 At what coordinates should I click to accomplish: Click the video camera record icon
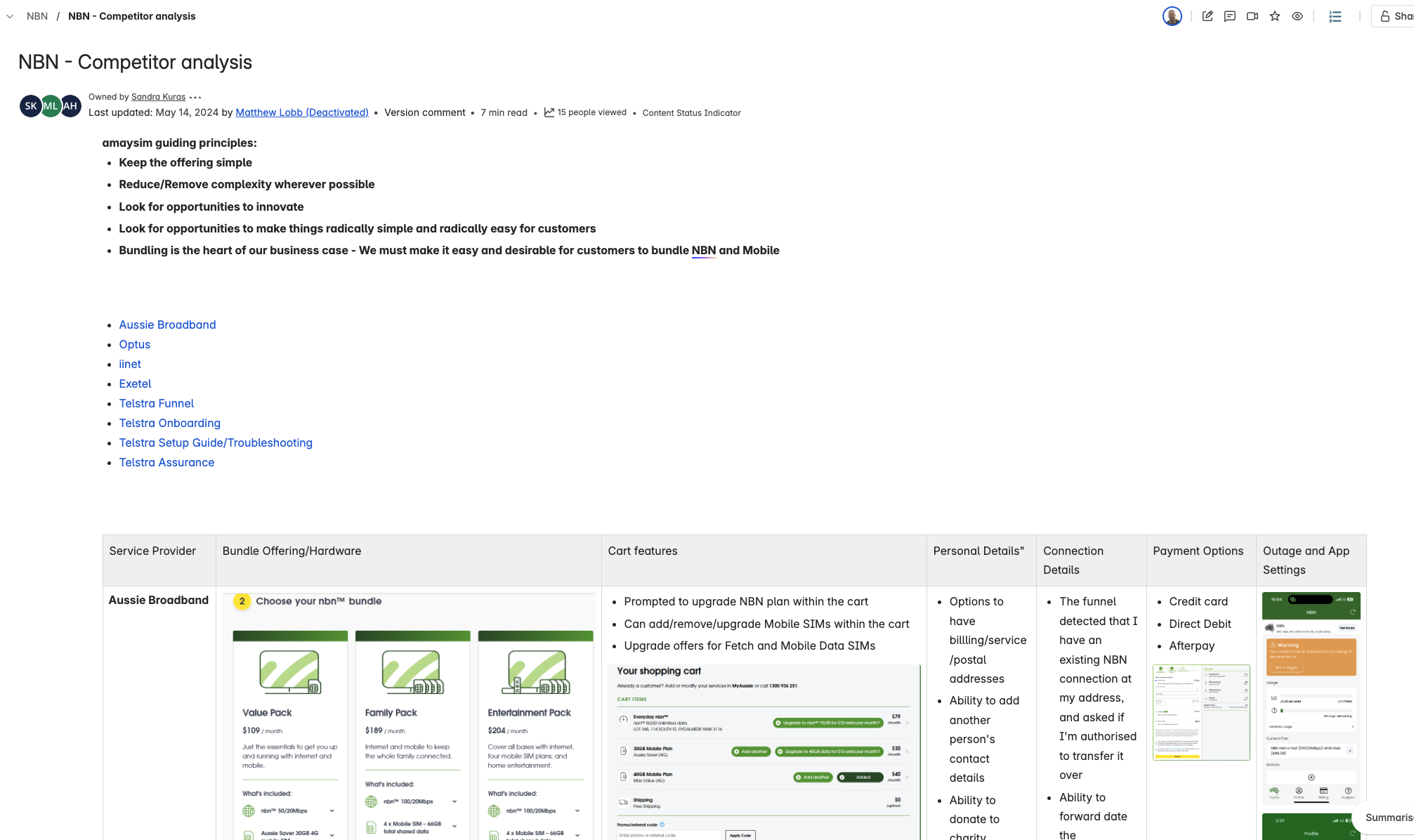point(1252,16)
